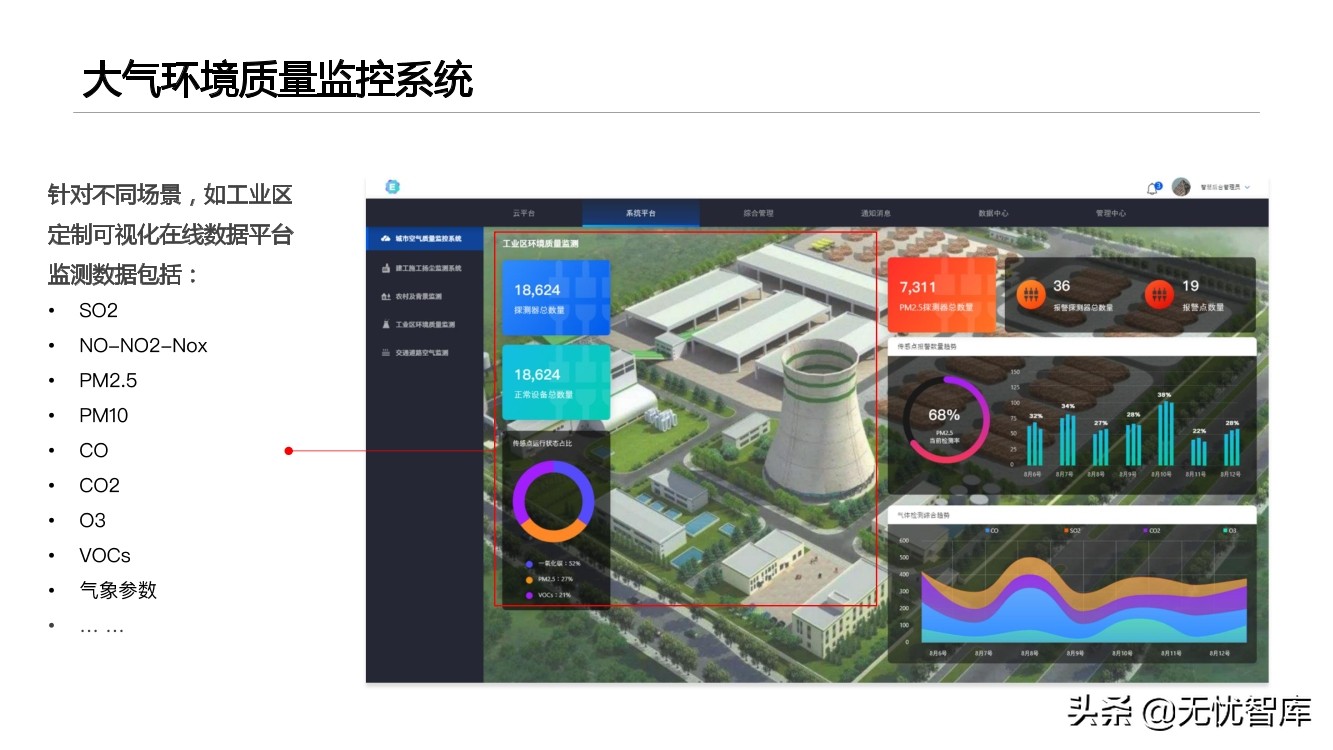Go to the 通知消息 tab
Screen dimensions: 1333x750
[x=876, y=213]
